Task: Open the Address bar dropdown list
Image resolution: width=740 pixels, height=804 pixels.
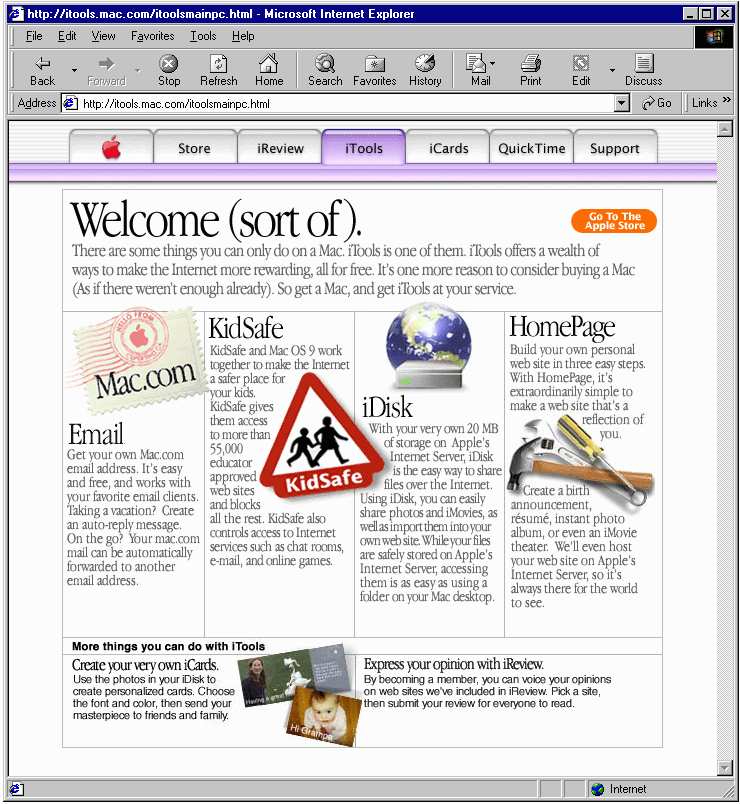Action: tap(622, 104)
